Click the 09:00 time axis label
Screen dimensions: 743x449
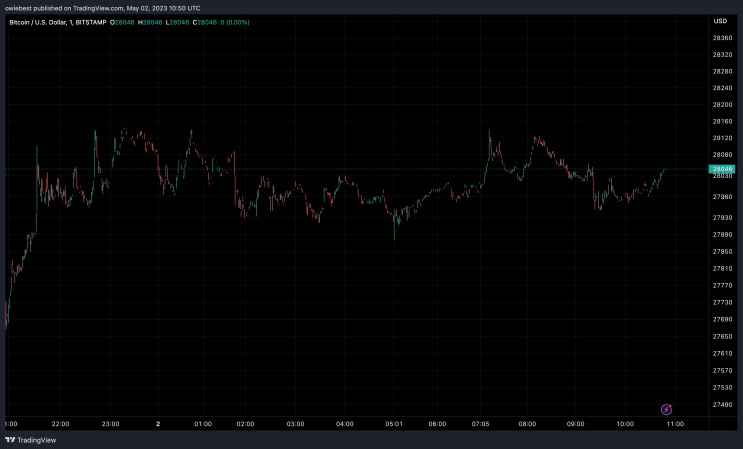tap(576, 424)
